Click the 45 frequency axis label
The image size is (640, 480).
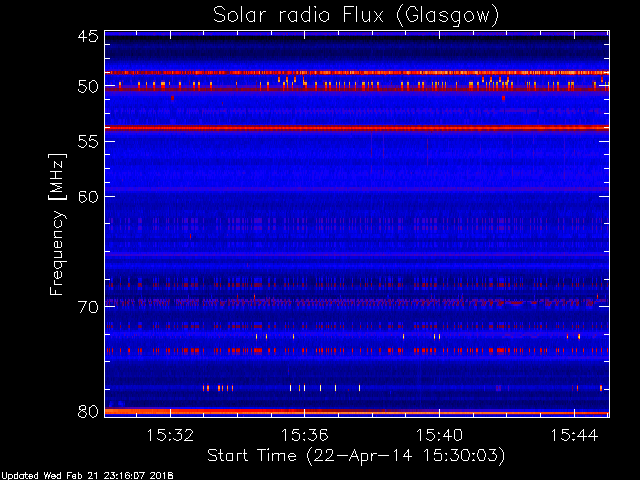(x=88, y=37)
